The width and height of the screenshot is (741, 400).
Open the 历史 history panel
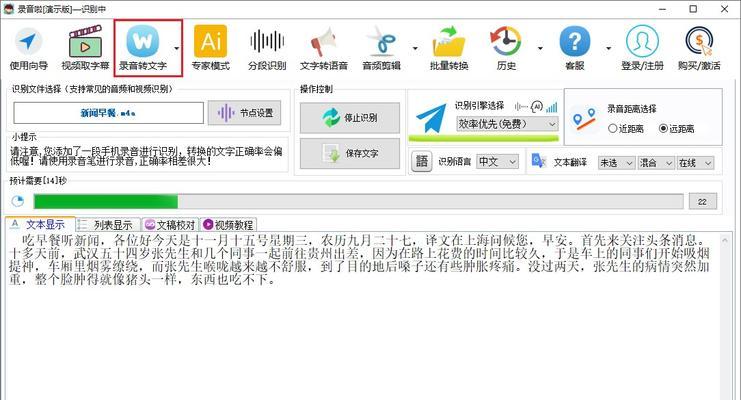click(506, 48)
